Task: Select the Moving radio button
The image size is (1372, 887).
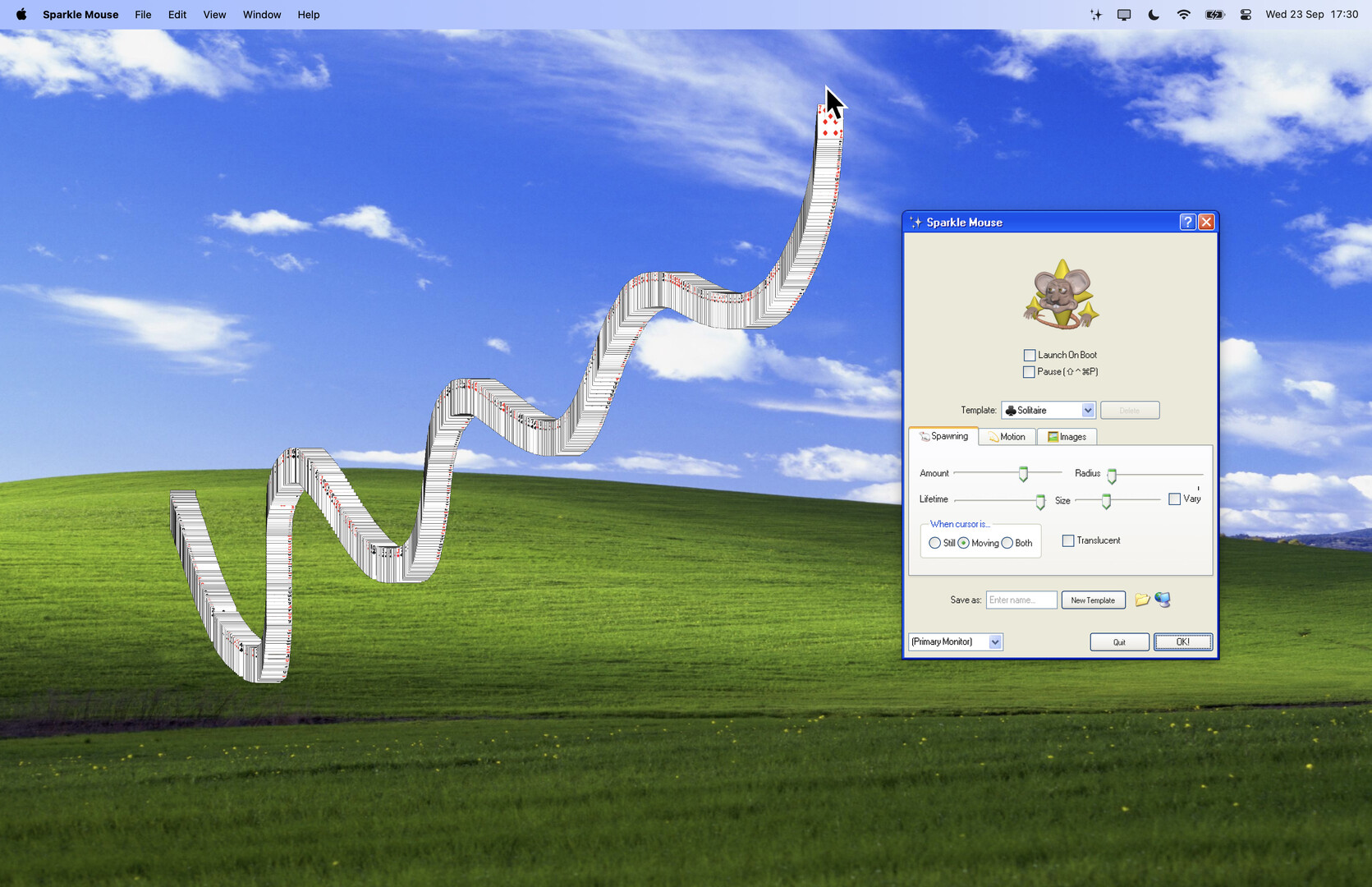Action: click(x=963, y=543)
